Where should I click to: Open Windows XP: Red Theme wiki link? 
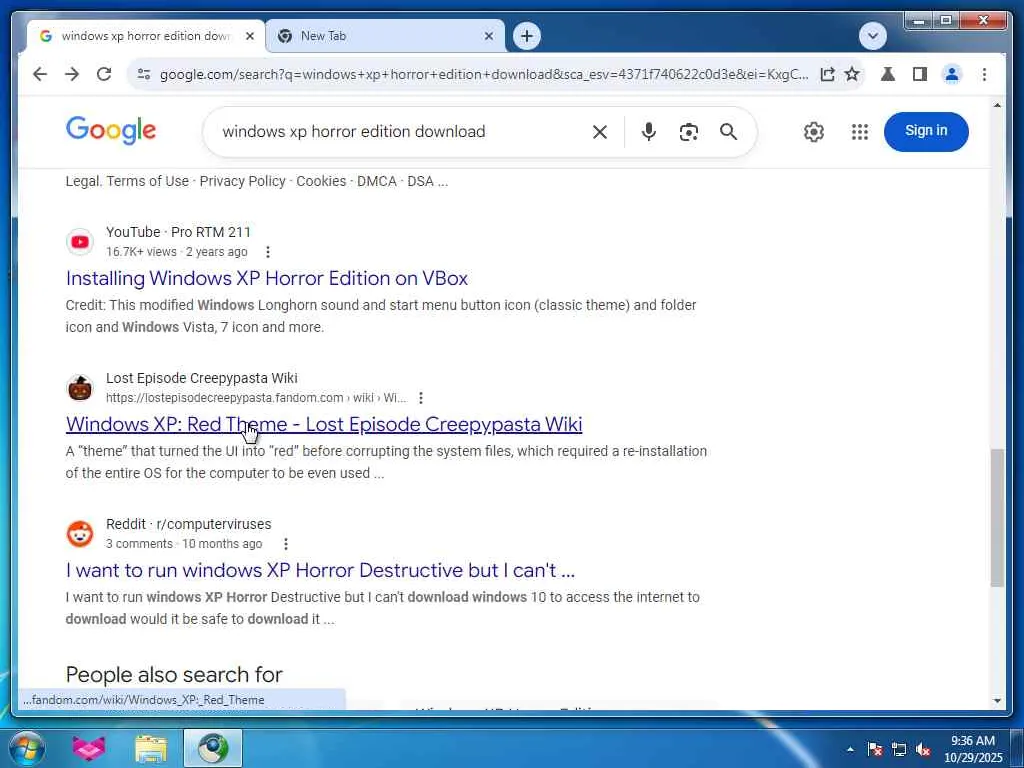click(x=324, y=424)
